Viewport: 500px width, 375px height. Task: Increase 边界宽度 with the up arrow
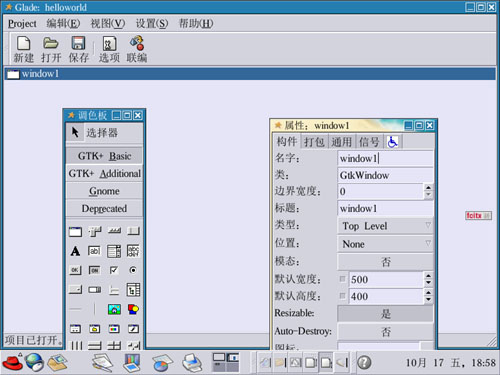428,188
